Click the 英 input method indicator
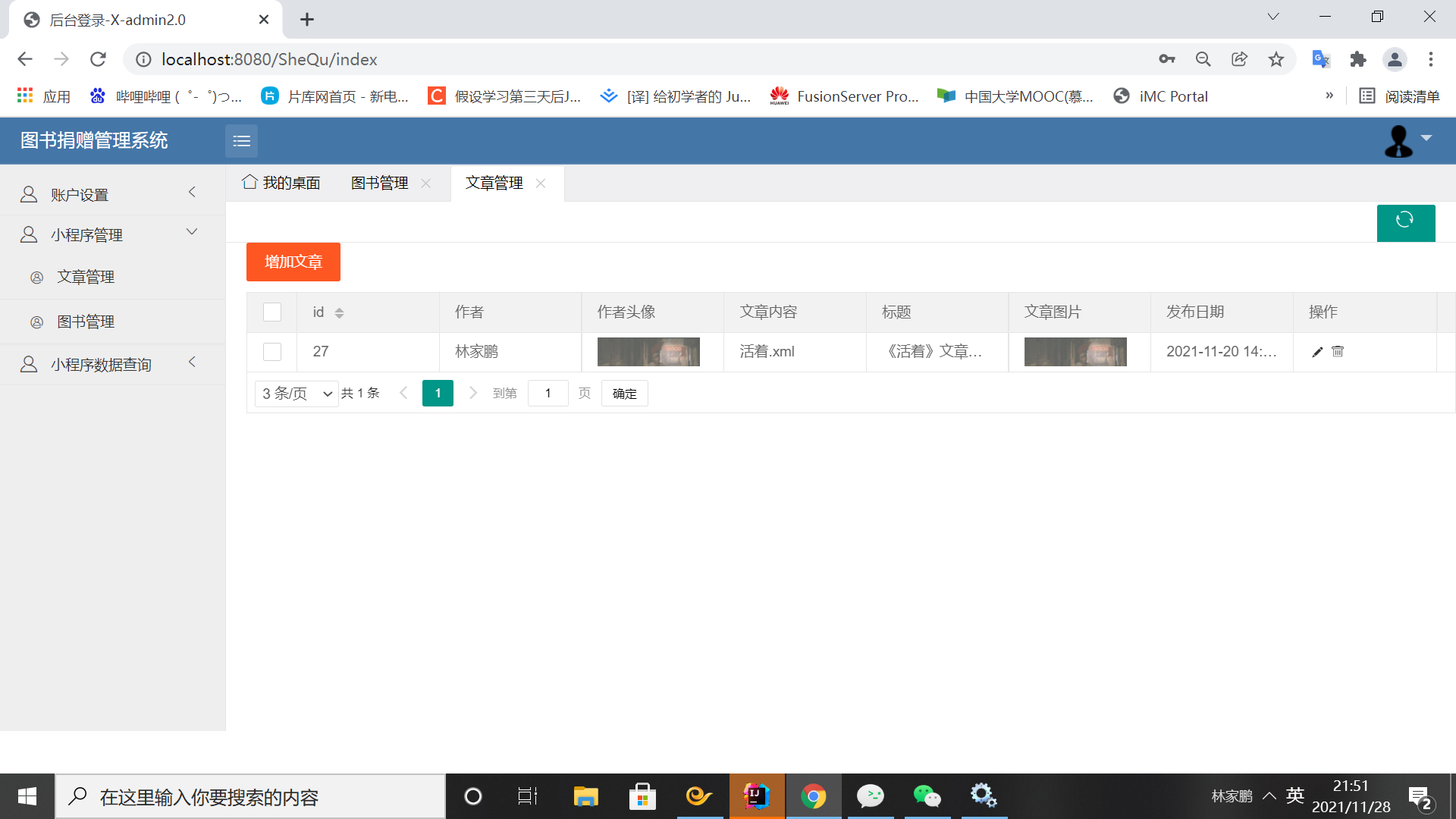 tap(1295, 795)
